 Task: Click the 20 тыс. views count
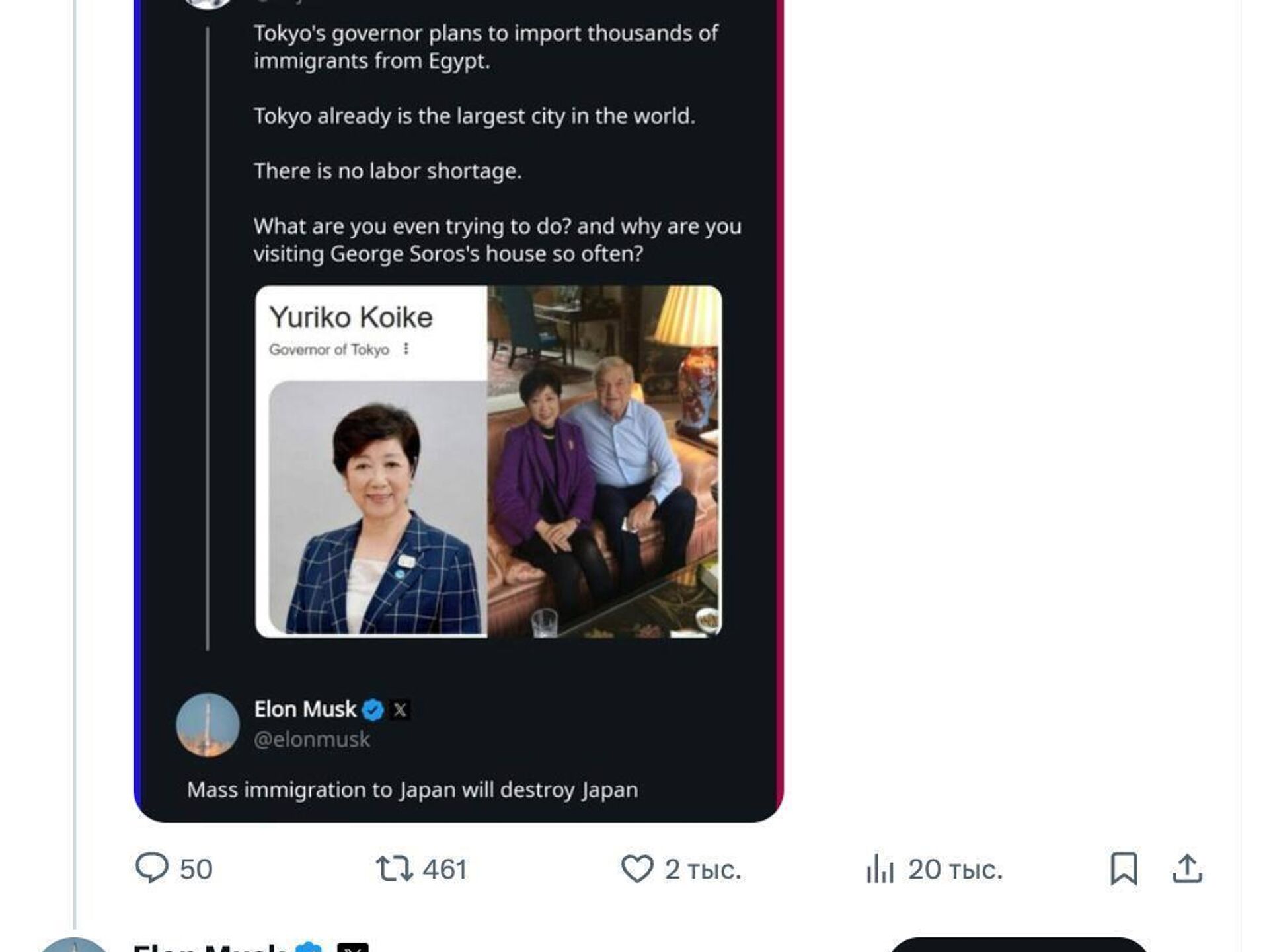955,869
